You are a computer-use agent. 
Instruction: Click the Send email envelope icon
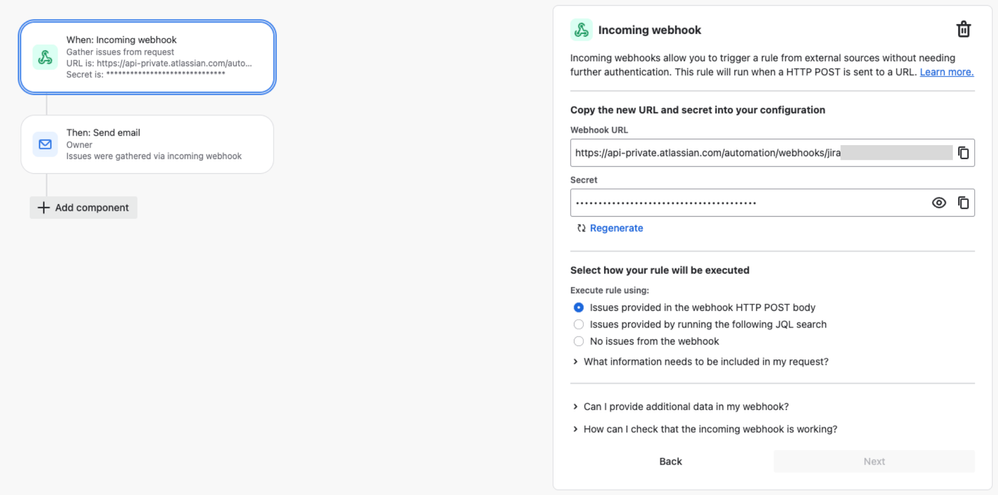click(x=45, y=144)
